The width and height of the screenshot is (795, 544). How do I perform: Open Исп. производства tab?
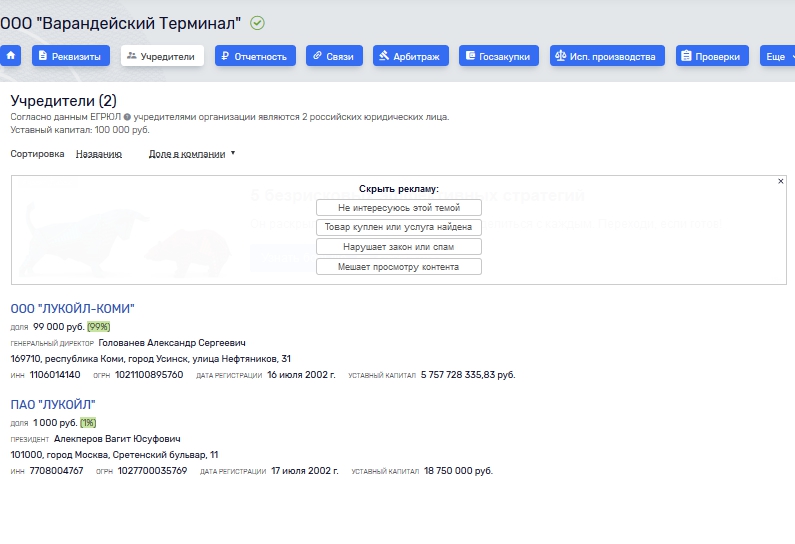[607, 56]
